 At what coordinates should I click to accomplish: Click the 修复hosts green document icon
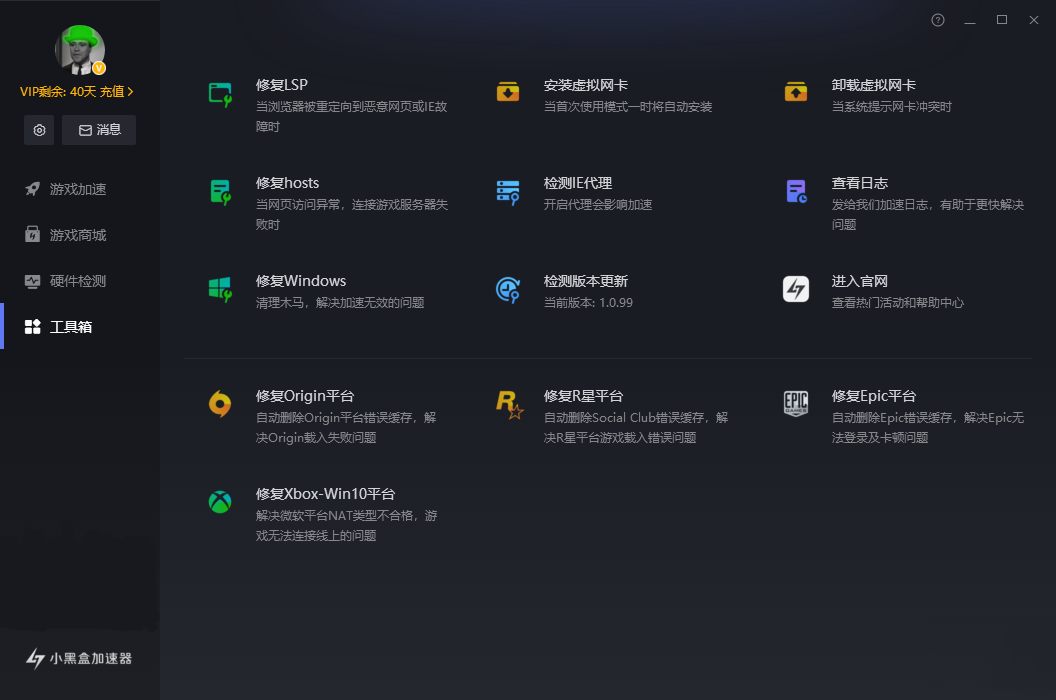tap(220, 193)
